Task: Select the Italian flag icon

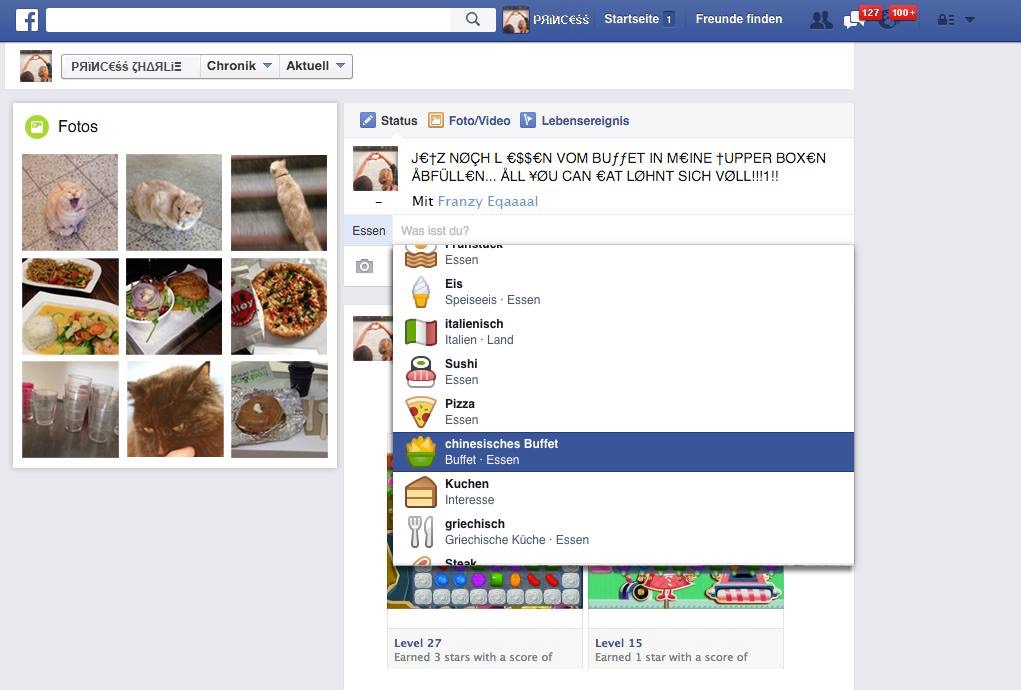Action: pos(421,332)
